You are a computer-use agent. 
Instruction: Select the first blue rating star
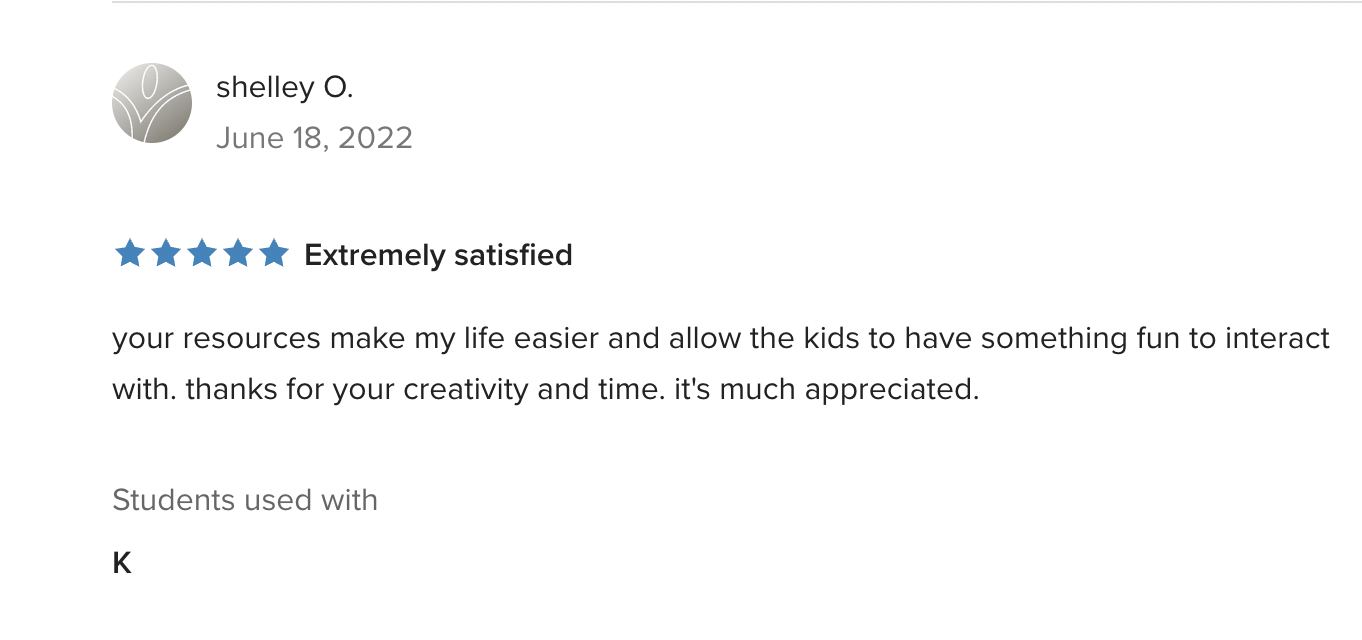click(x=130, y=254)
